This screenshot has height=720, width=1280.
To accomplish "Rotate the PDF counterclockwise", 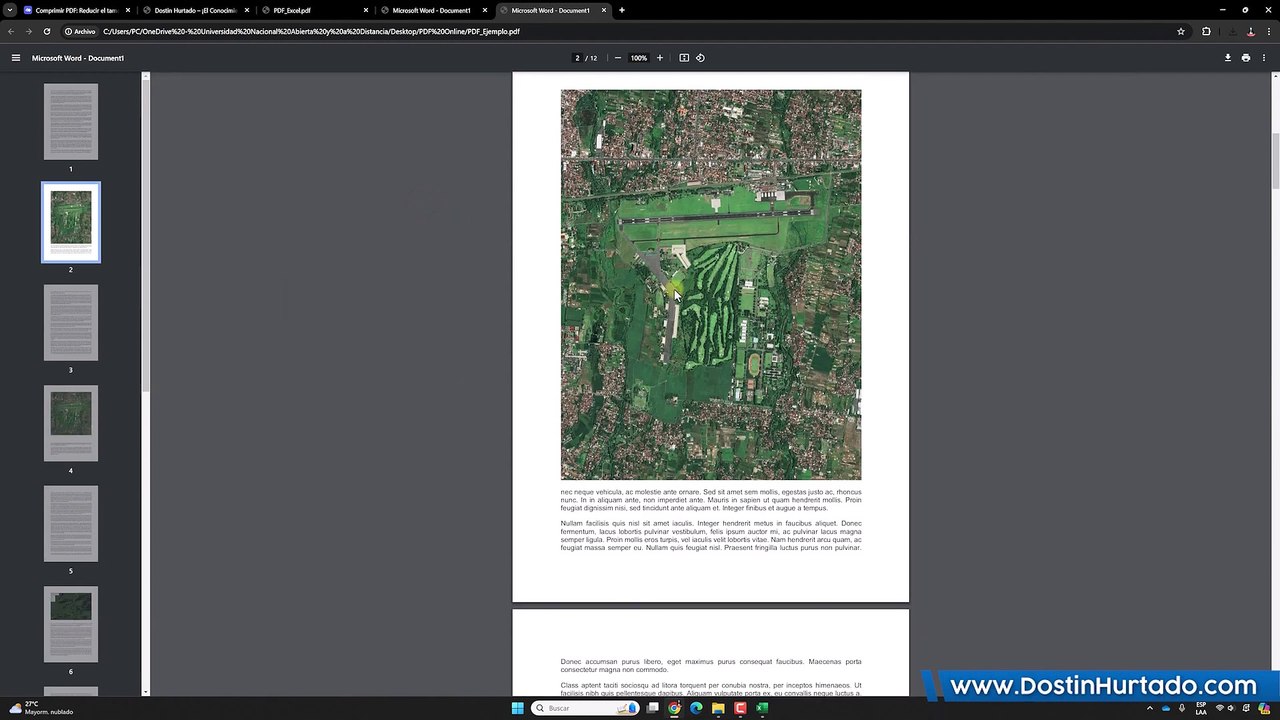I will coord(700,58).
